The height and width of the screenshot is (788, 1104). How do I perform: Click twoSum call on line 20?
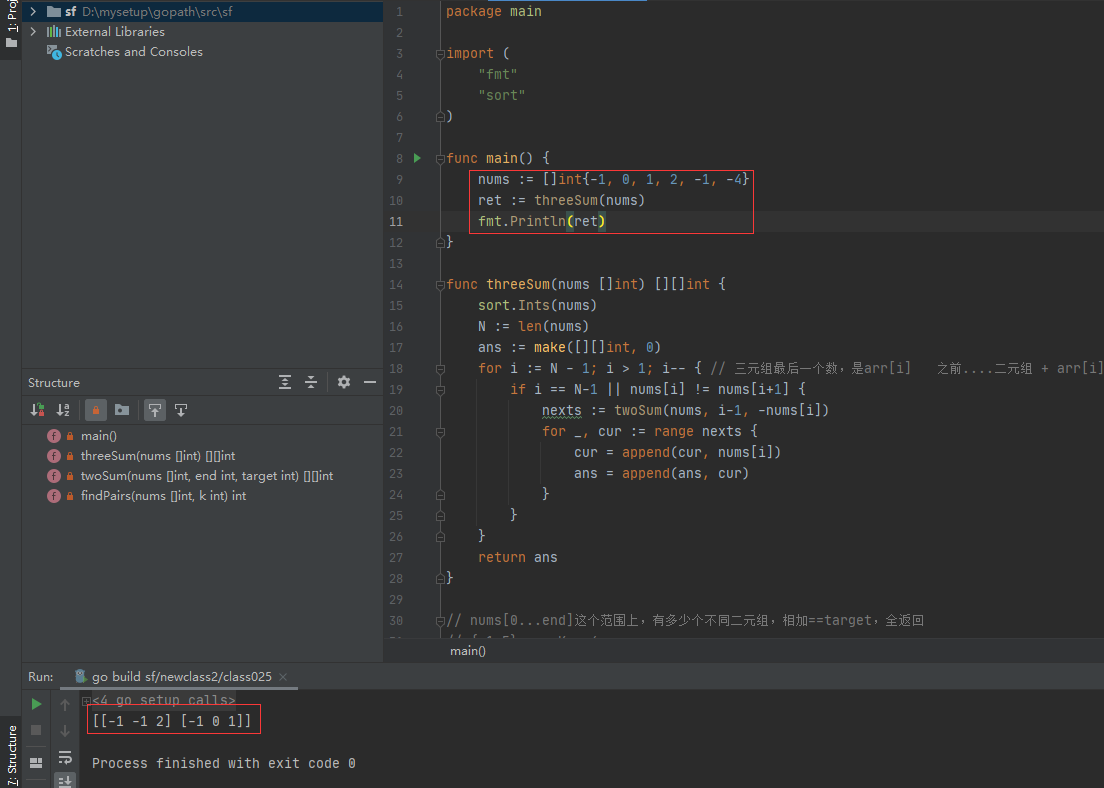point(638,410)
